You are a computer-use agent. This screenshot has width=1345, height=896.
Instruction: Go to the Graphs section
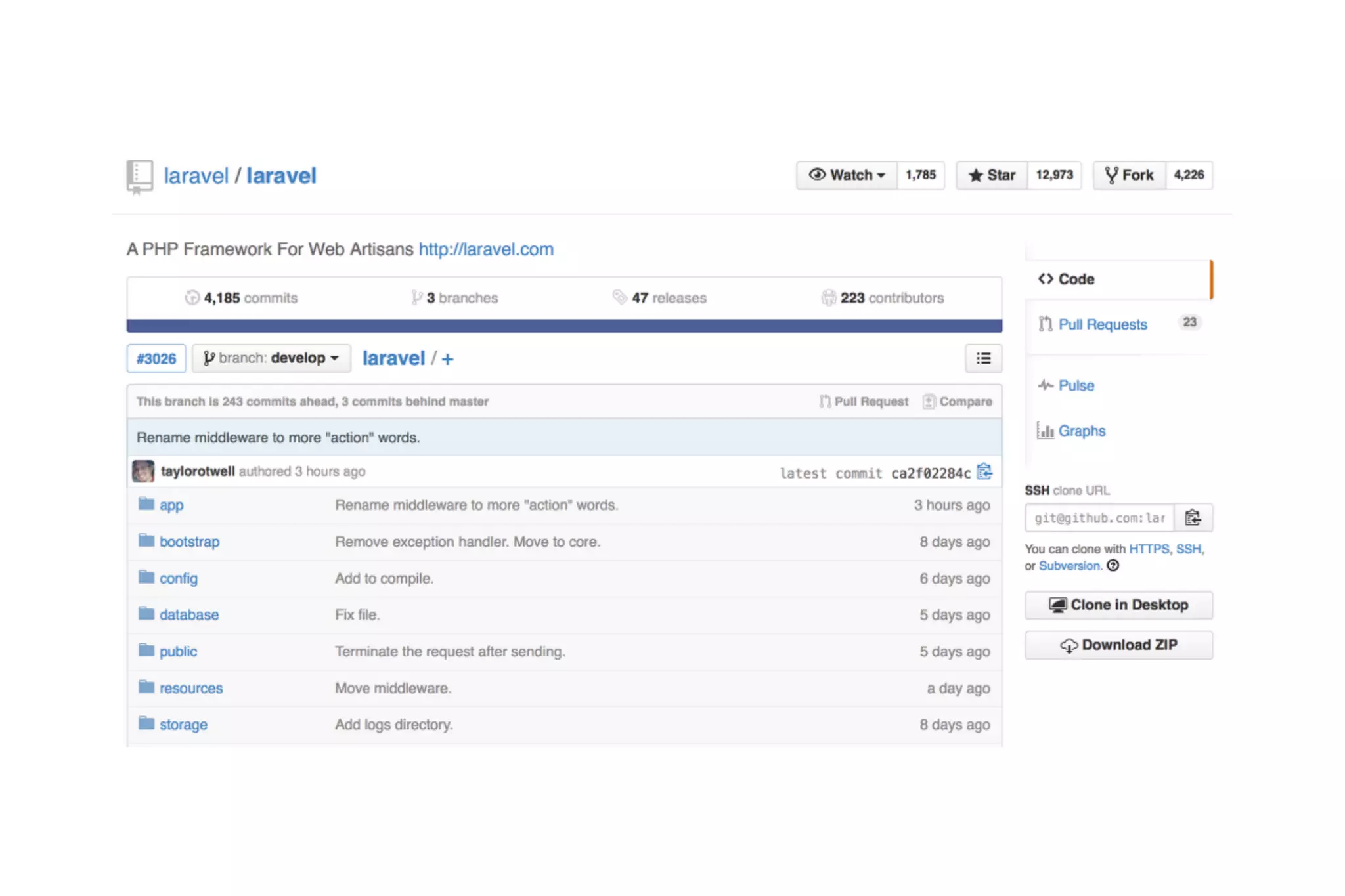tap(1081, 431)
